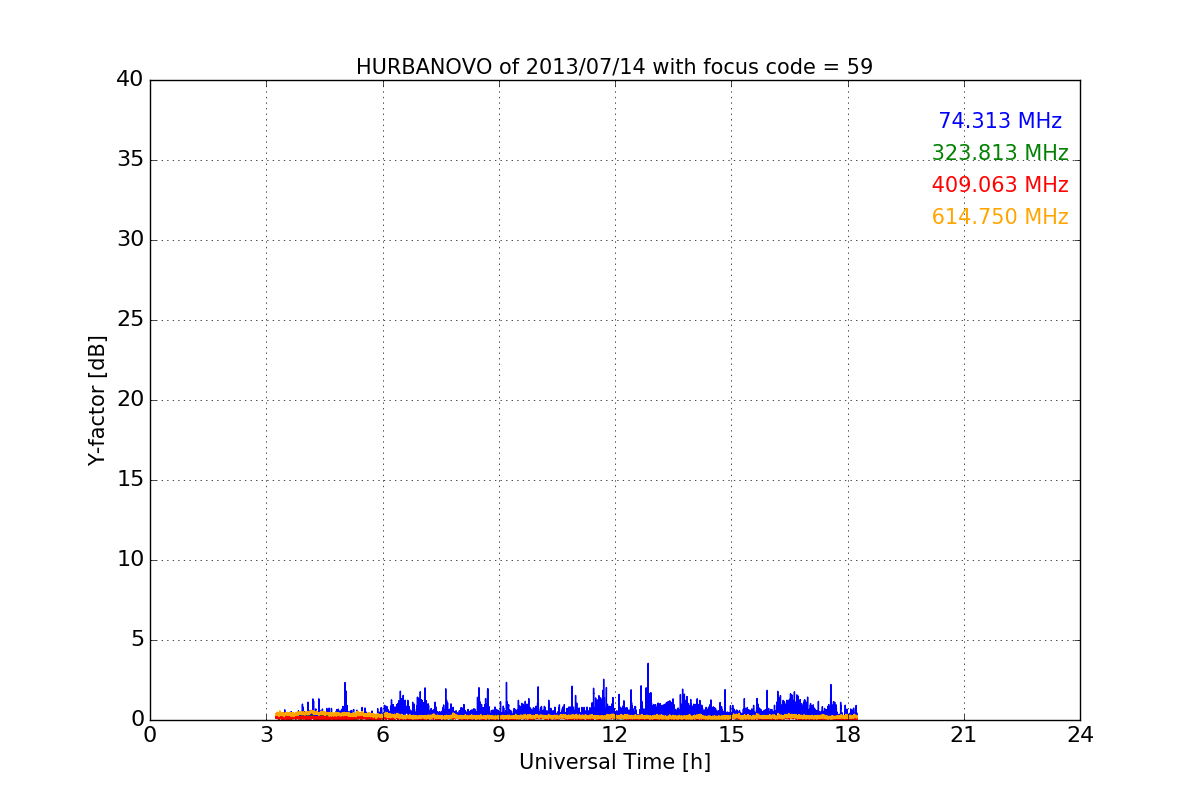Image resolution: width=1200 pixels, height=800 pixels.
Task: Click x-axis tick label 21
Action: point(964,735)
